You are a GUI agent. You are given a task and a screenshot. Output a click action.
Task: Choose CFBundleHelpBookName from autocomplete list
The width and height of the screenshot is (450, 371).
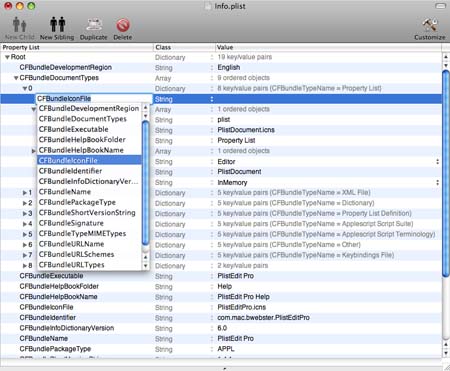89,150
